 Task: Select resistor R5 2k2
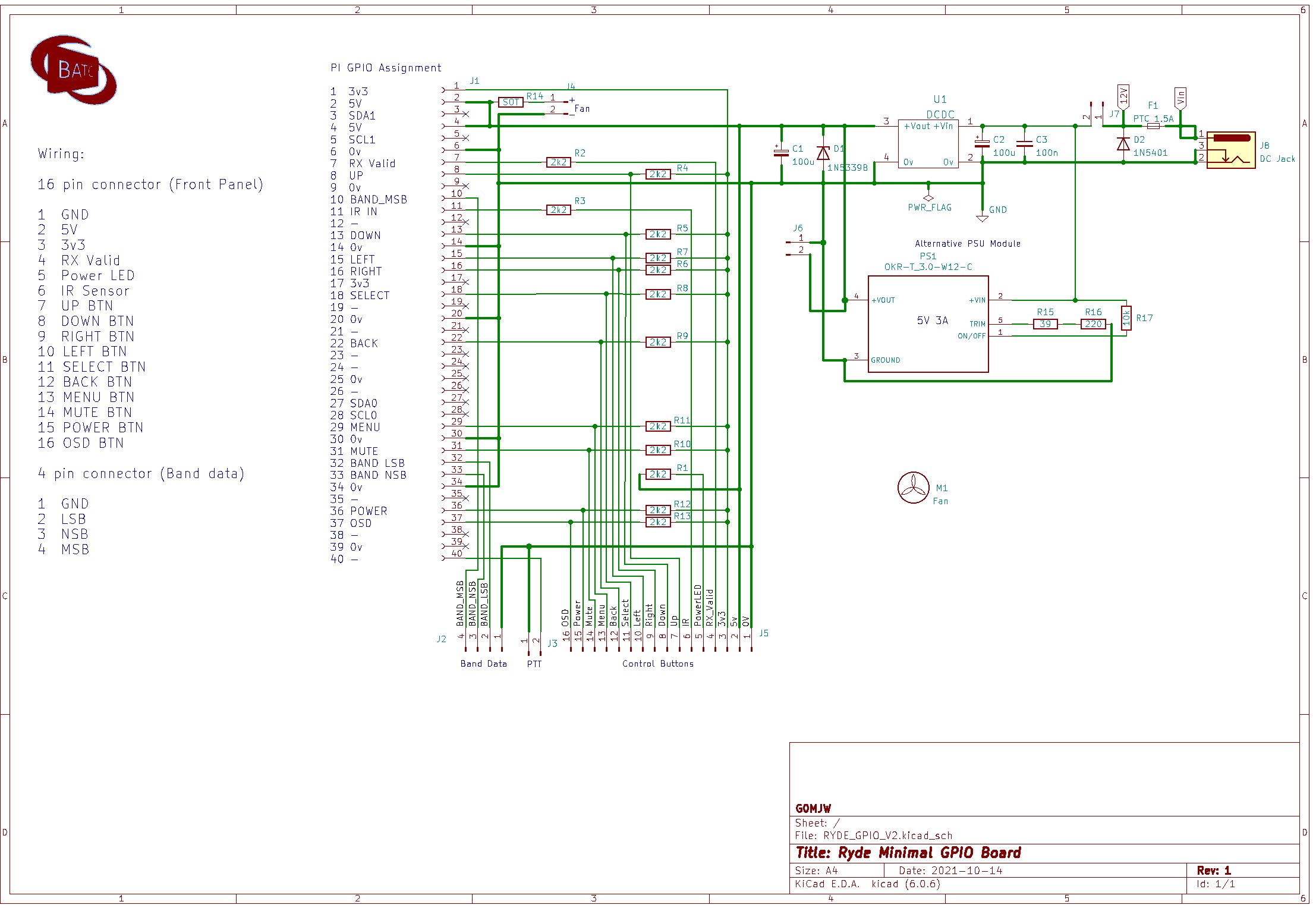tap(658, 234)
